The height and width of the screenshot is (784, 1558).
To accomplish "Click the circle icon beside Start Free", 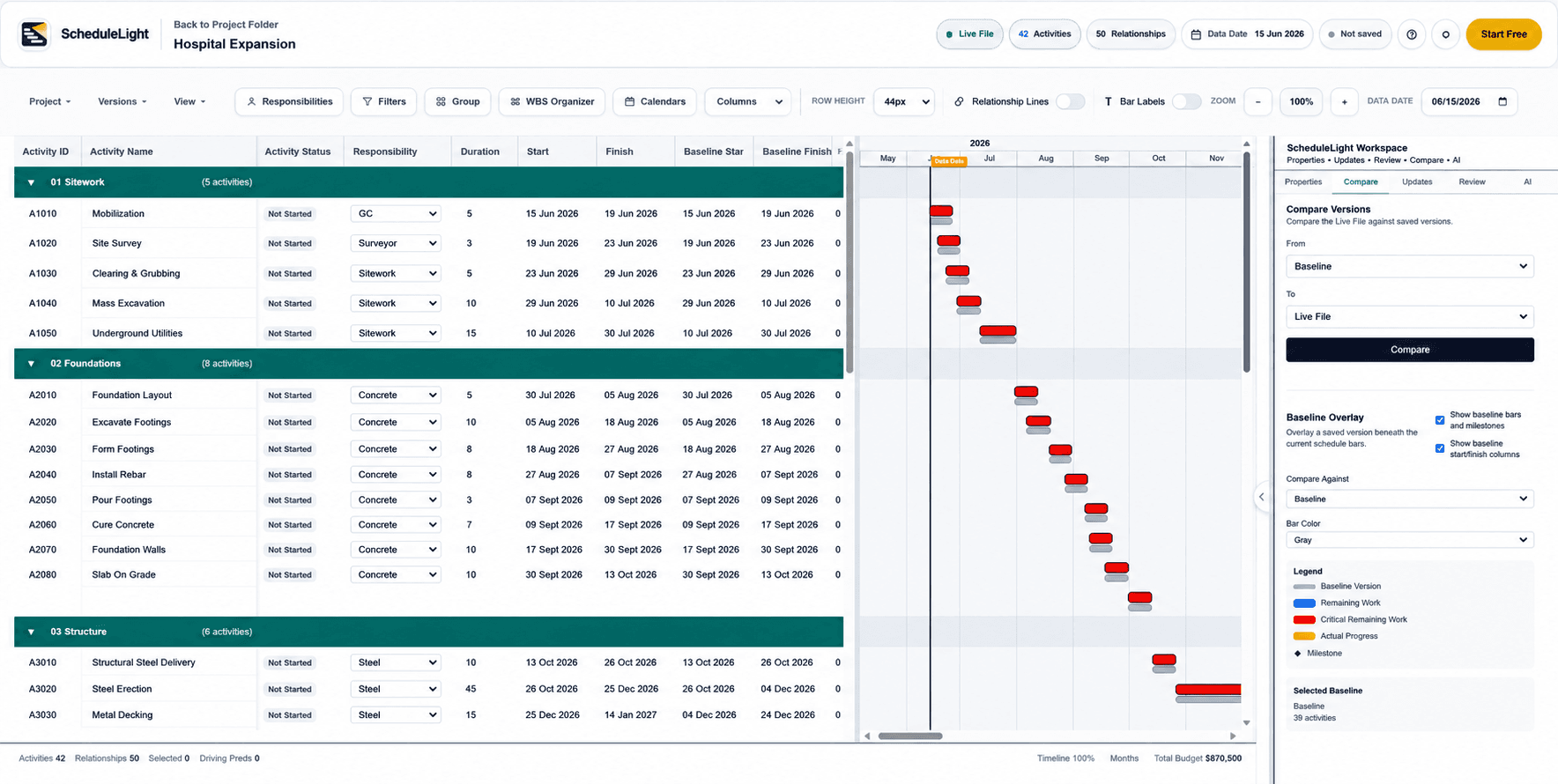I will (x=1445, y=34).
